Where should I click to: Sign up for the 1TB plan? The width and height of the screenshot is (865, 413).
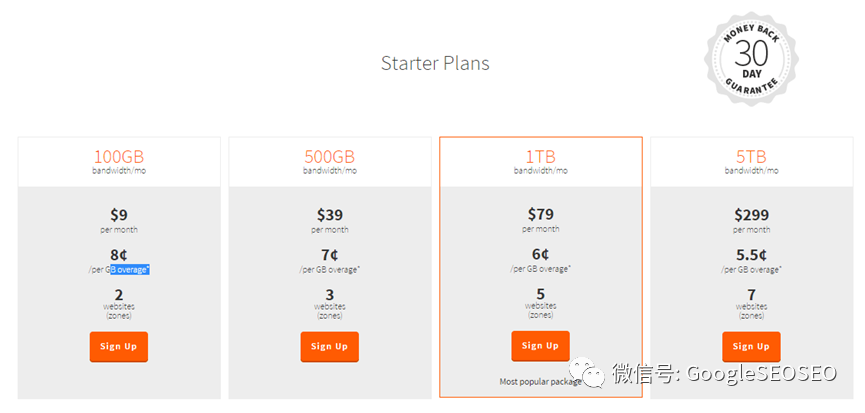tap(540, 346)
